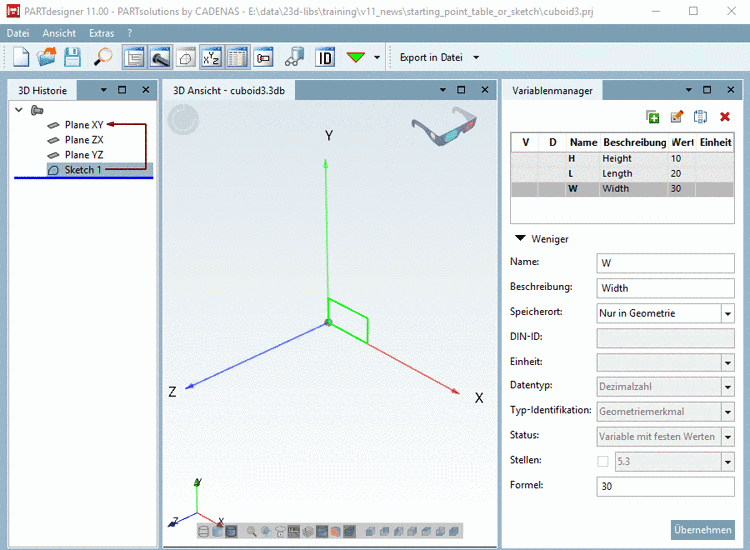
Task: Click the Name column header
Action: pos(583,143)
